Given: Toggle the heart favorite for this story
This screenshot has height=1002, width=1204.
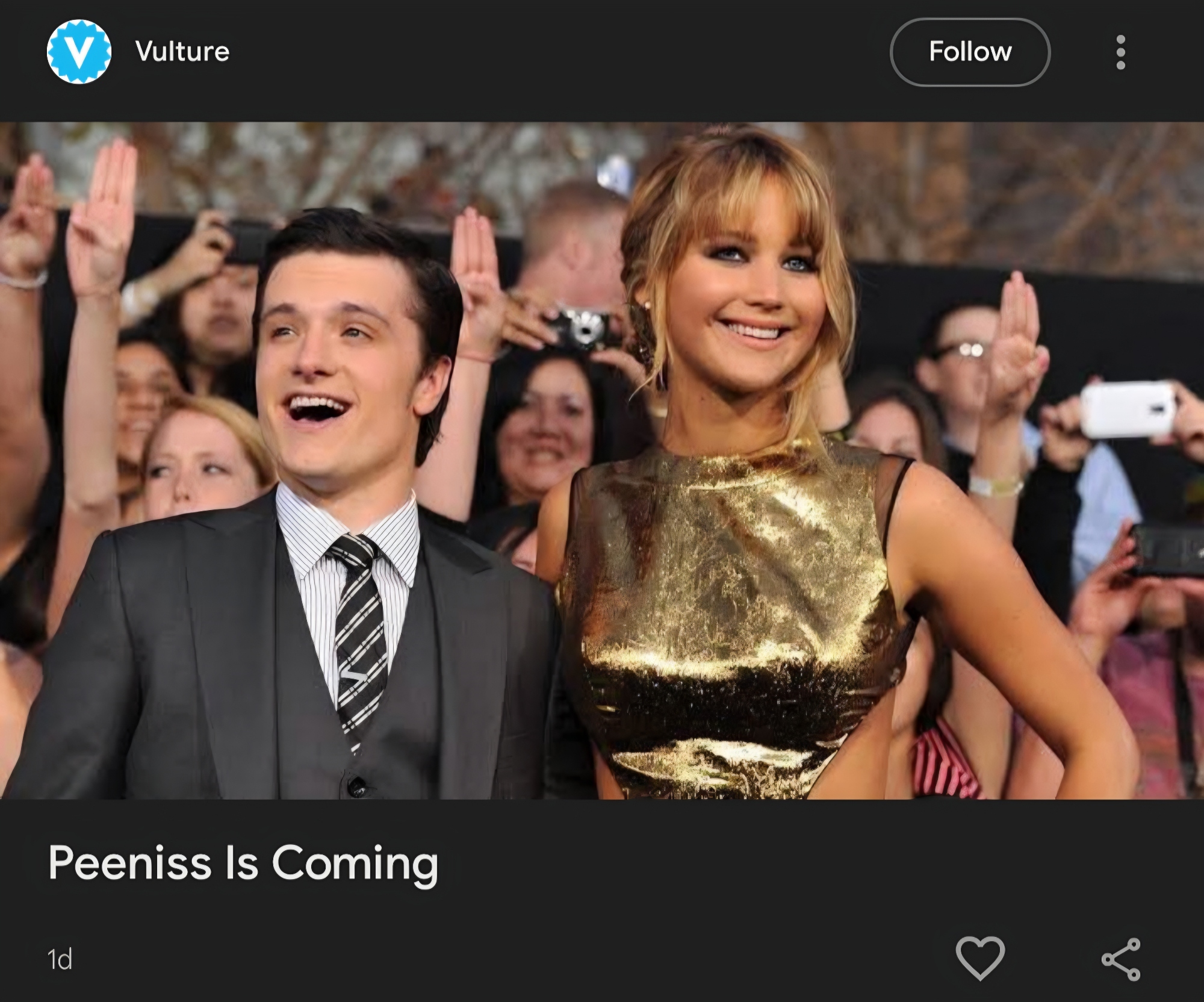Looking at the screenshot, I should pos(980,958).
